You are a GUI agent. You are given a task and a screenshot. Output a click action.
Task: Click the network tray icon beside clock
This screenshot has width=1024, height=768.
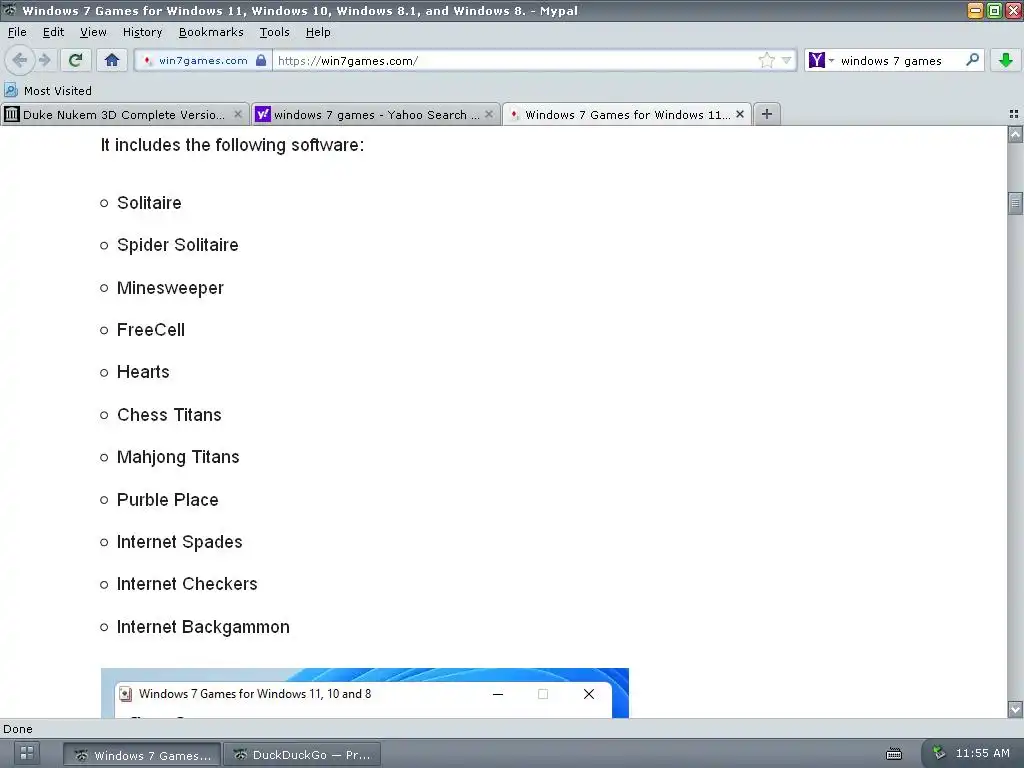[939, 753]
